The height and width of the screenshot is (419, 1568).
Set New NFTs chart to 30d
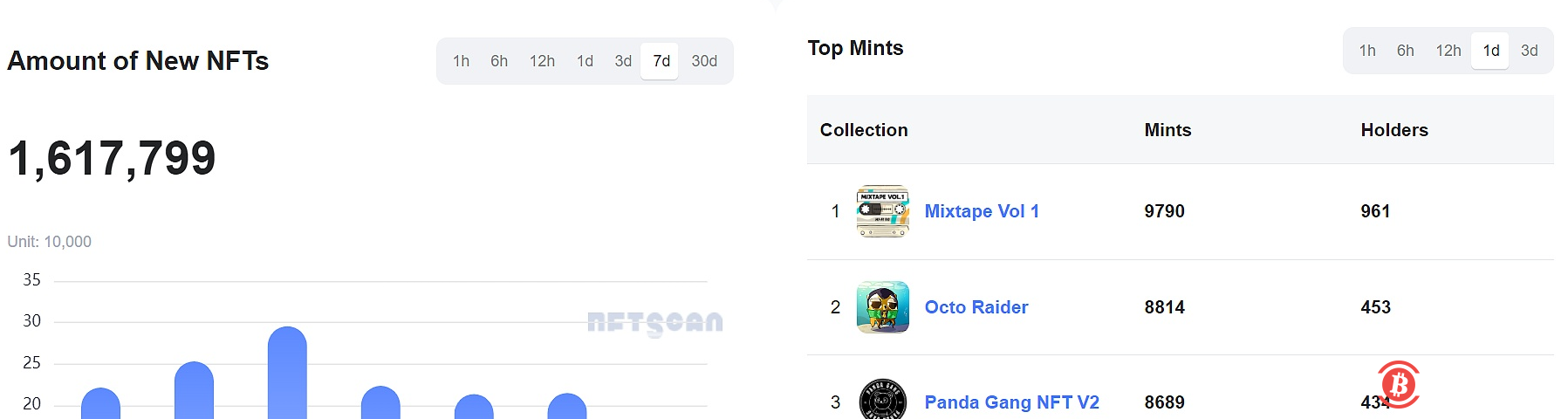(704, 61)
